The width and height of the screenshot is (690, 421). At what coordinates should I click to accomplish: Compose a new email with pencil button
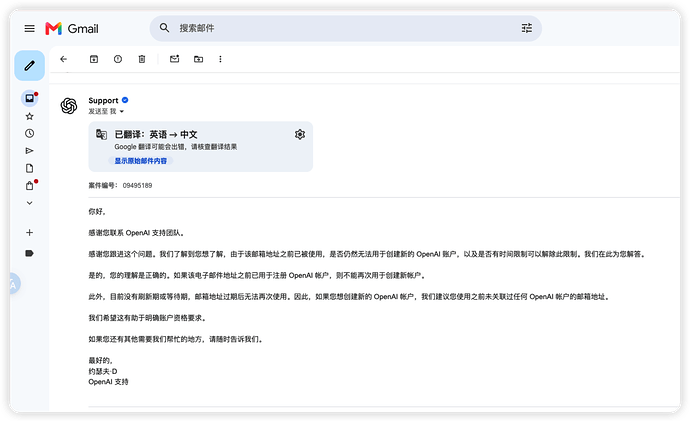tap(29, 66)
